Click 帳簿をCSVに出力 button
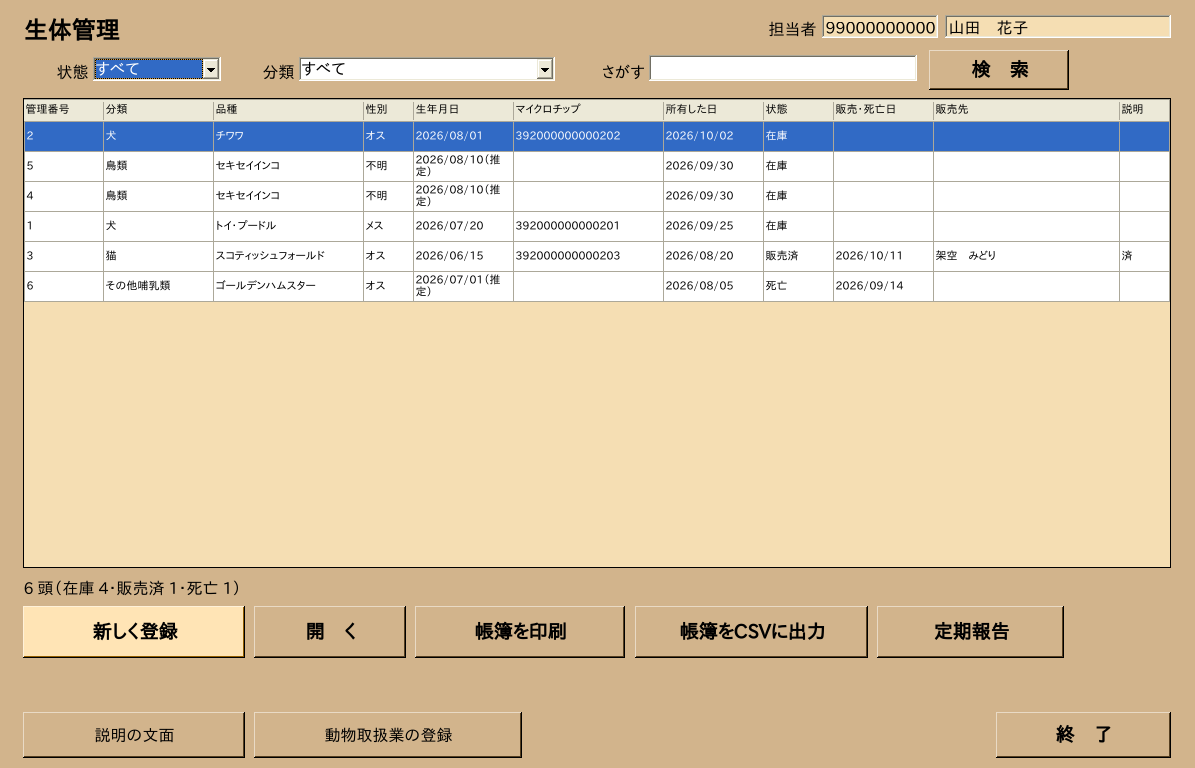The height and width of the screenshot is (768, 1195). click(x=751, y=632)
